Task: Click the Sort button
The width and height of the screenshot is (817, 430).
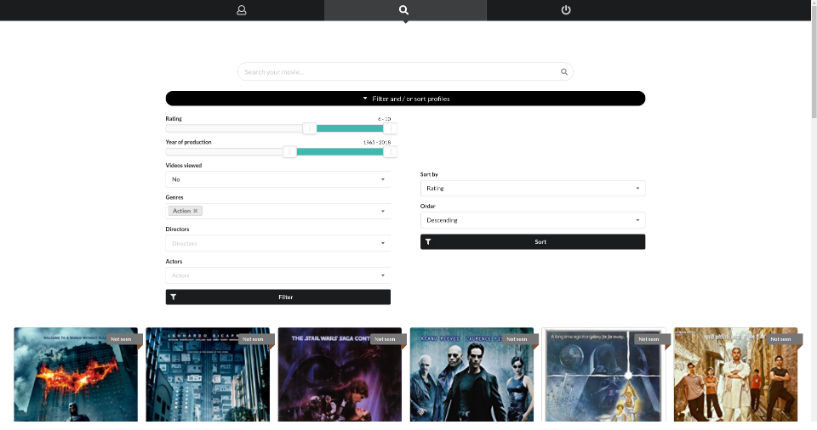Action: [533, 242]
